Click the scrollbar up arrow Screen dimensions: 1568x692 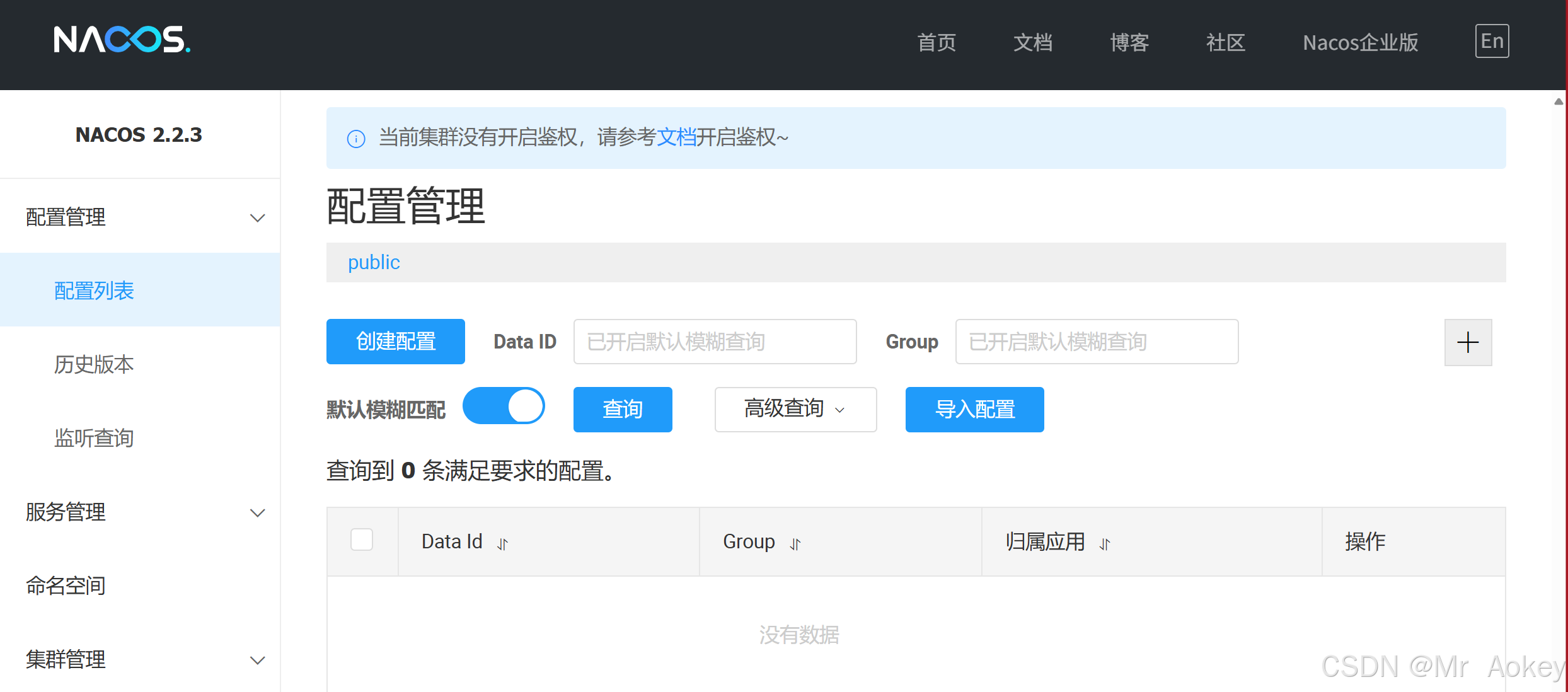(x=1559, y=101)
